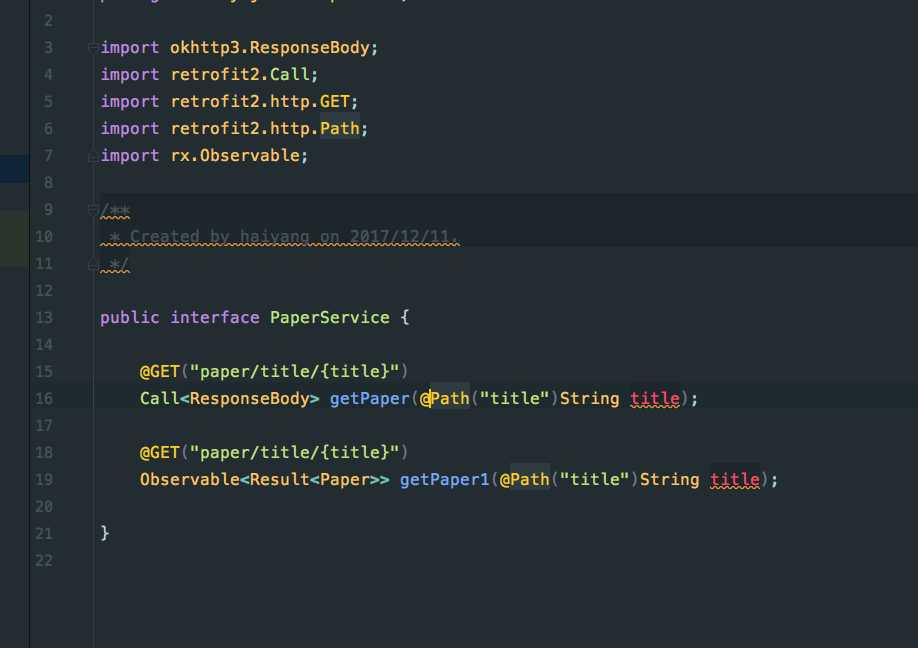This screenshot has height=648, width=918.
Task: Click the 'interface' keyword
Action: click(215, 317)
